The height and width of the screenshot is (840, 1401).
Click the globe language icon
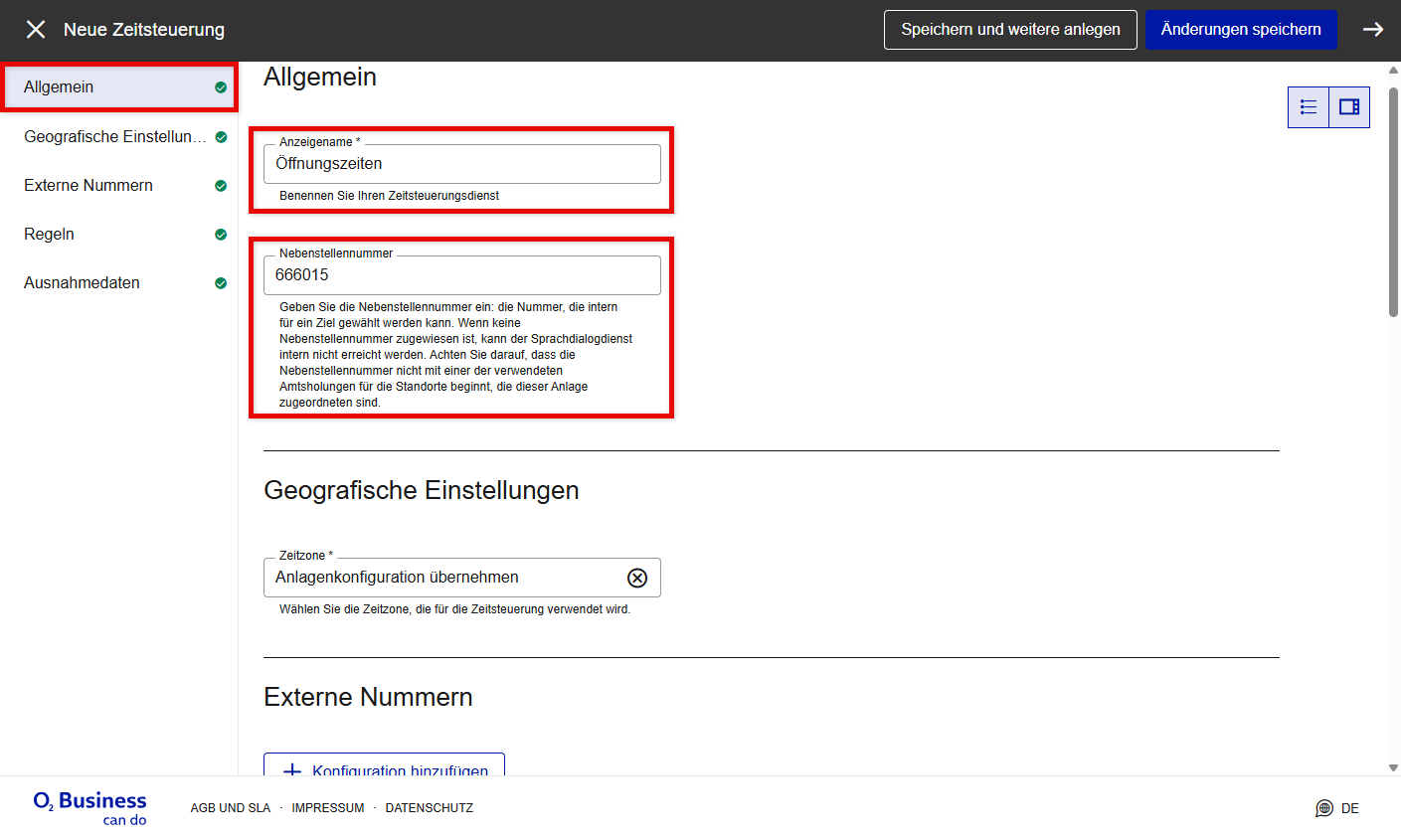(x=1323, y=808)
